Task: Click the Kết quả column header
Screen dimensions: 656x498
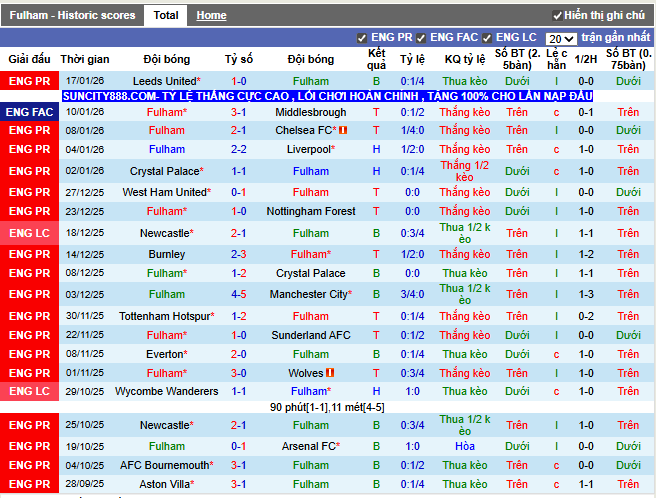Action: 376,59
